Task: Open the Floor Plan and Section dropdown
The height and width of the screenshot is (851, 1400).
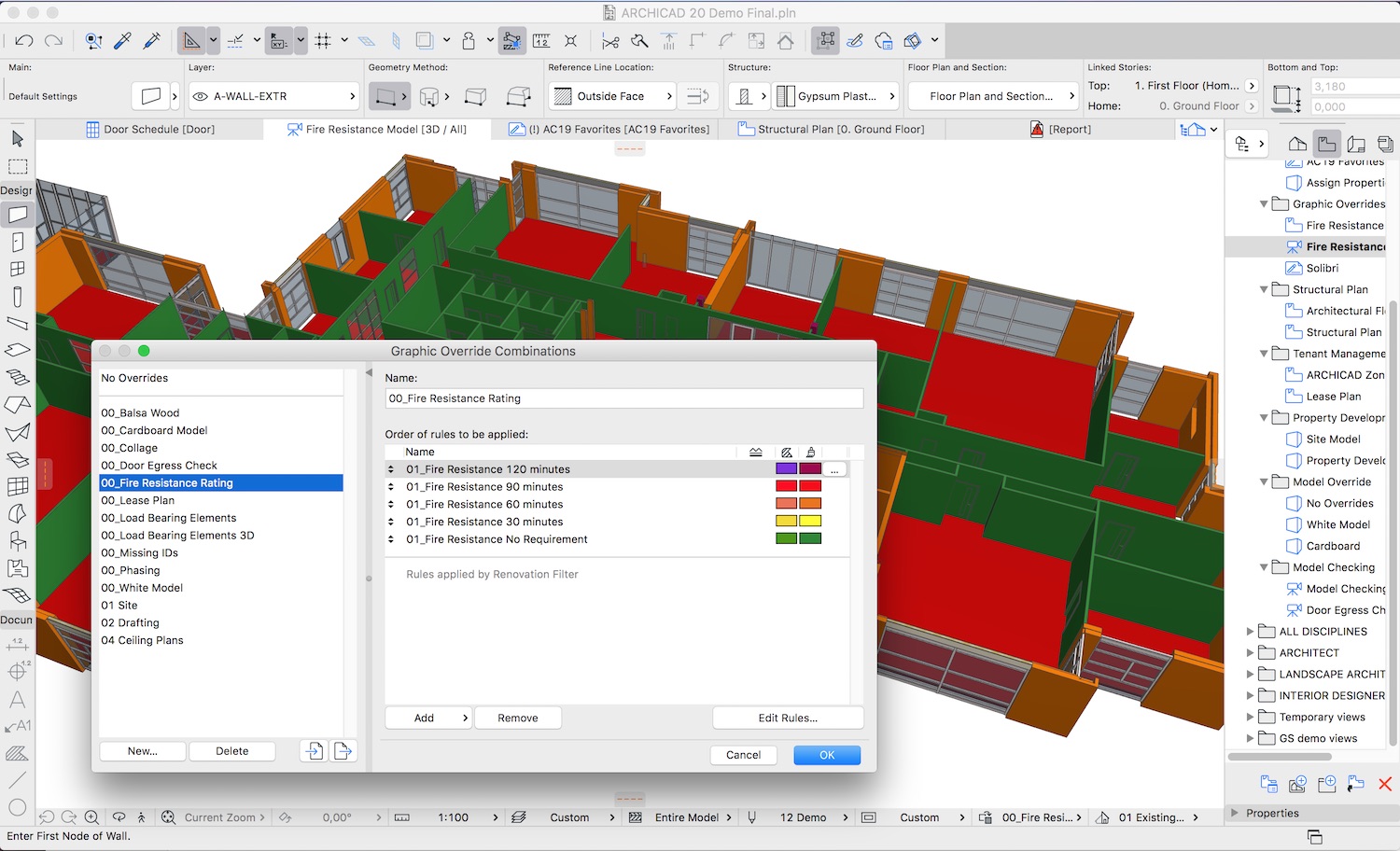Action: tap(992, 96)
